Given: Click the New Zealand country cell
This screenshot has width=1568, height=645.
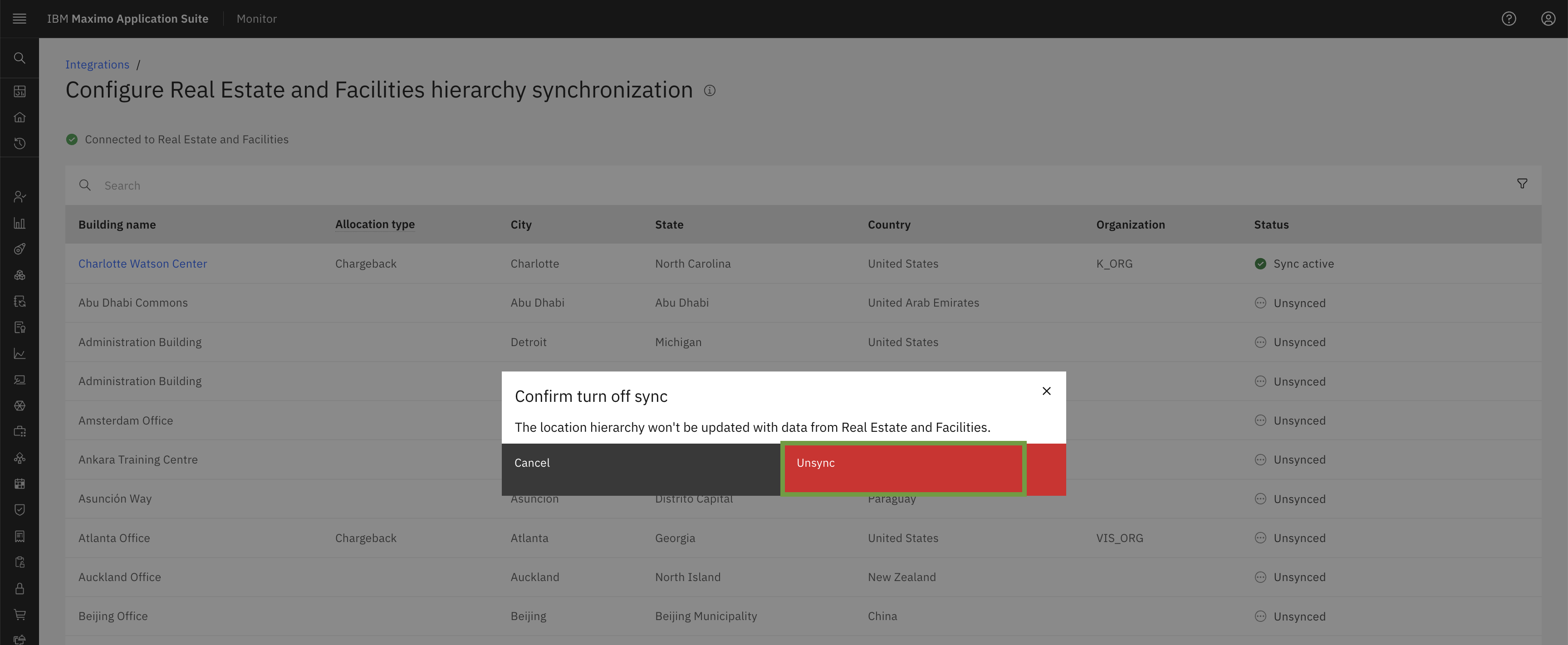Looking at the screenshot, I should click(902, 577).
